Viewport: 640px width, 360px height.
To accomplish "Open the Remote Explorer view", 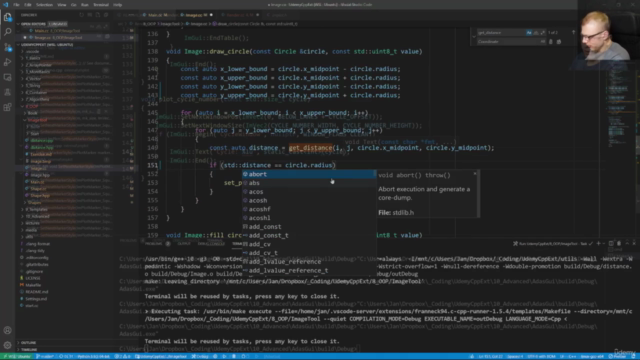I will pos(8,77).
